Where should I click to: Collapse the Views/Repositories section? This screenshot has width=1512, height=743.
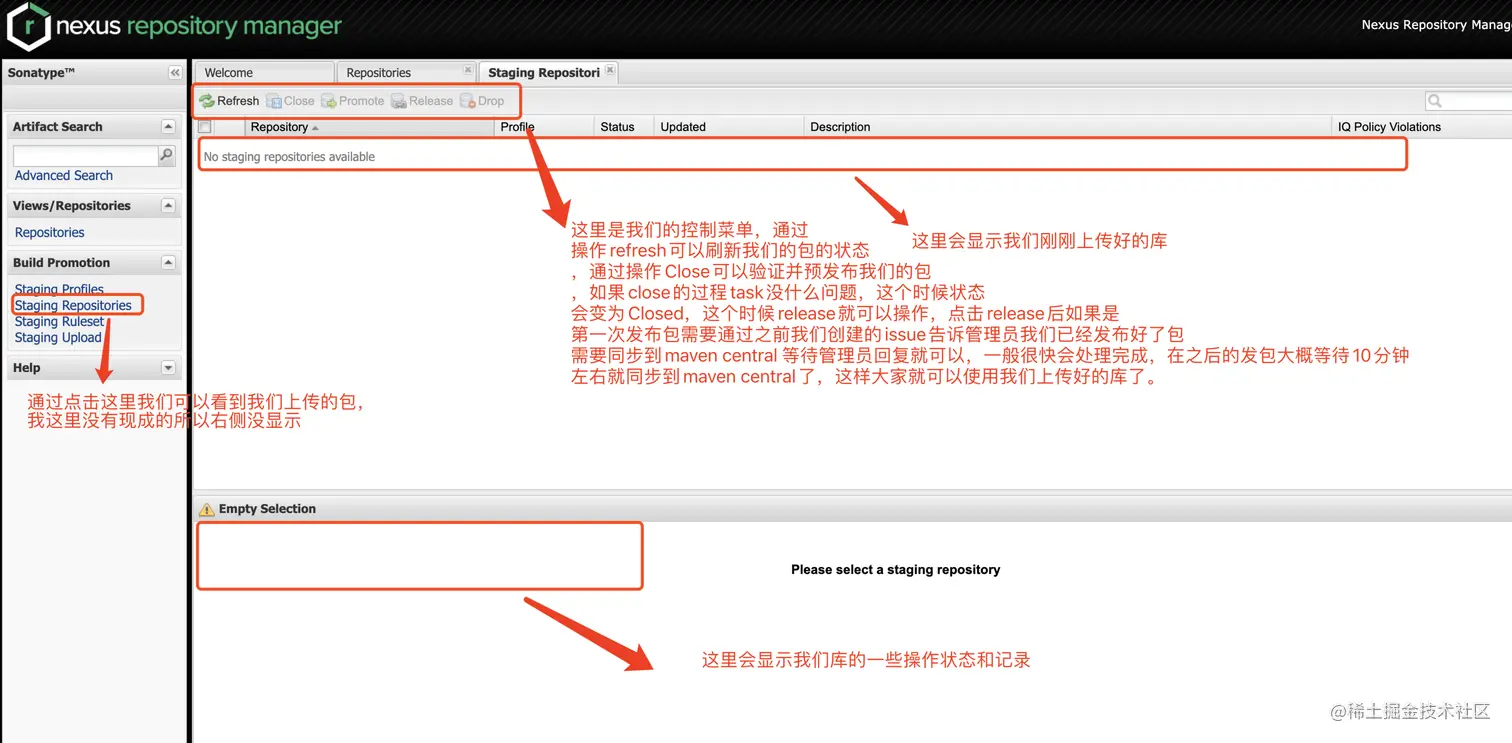coord(168,205)
